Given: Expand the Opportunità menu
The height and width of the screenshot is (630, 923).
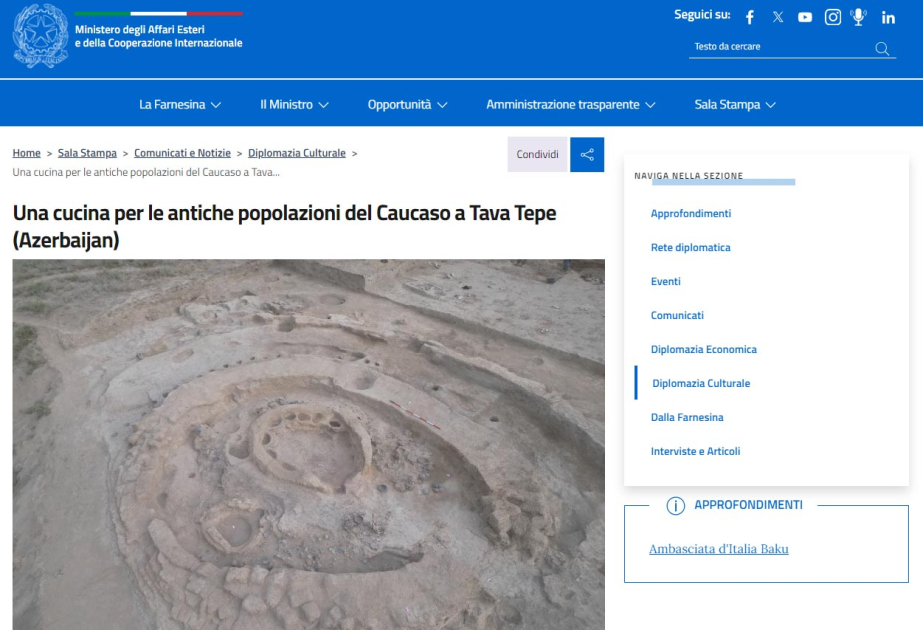Looking at the screenshot, I should [x=407, y=104].
